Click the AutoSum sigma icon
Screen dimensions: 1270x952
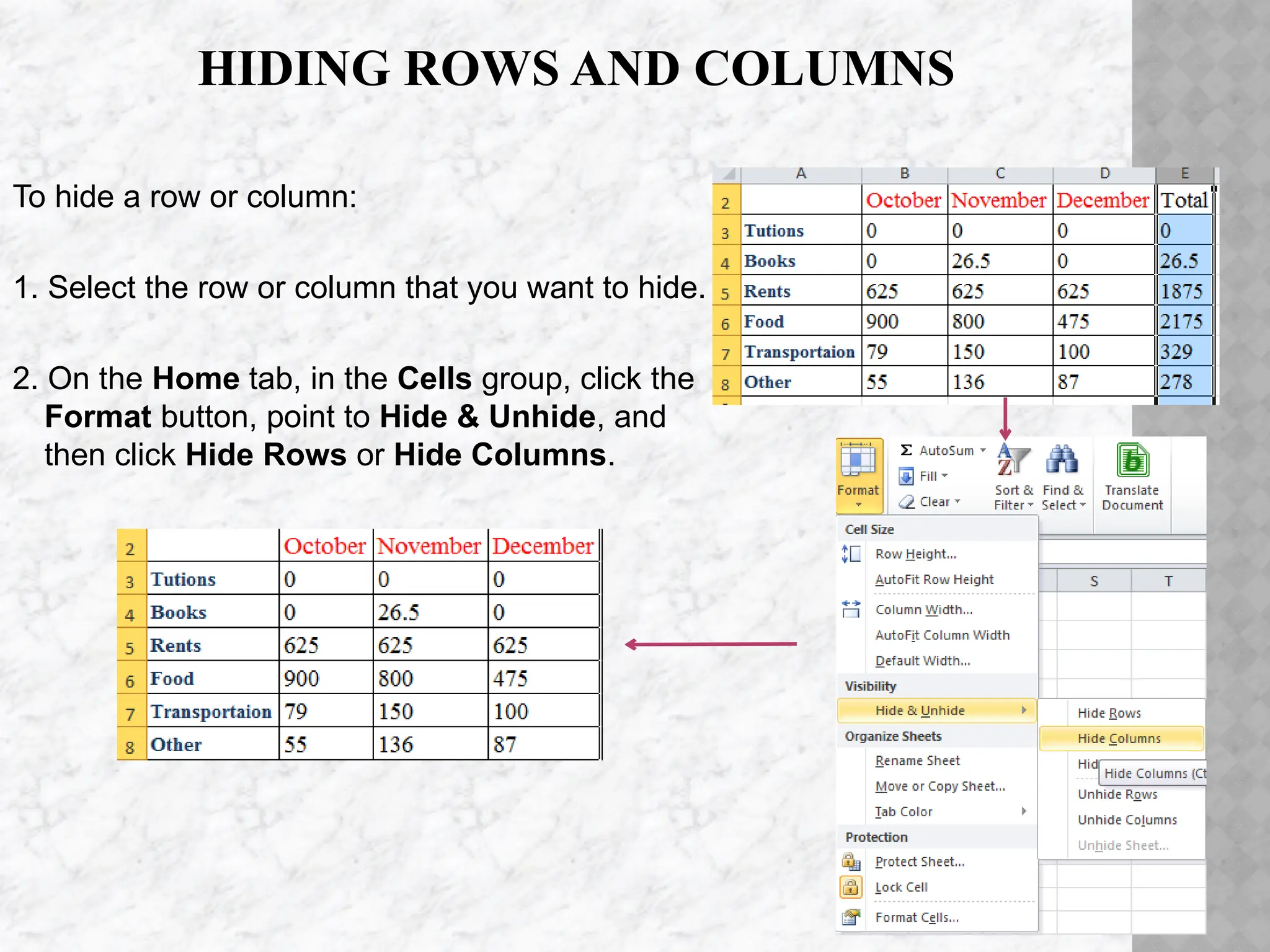click(906, 450)
